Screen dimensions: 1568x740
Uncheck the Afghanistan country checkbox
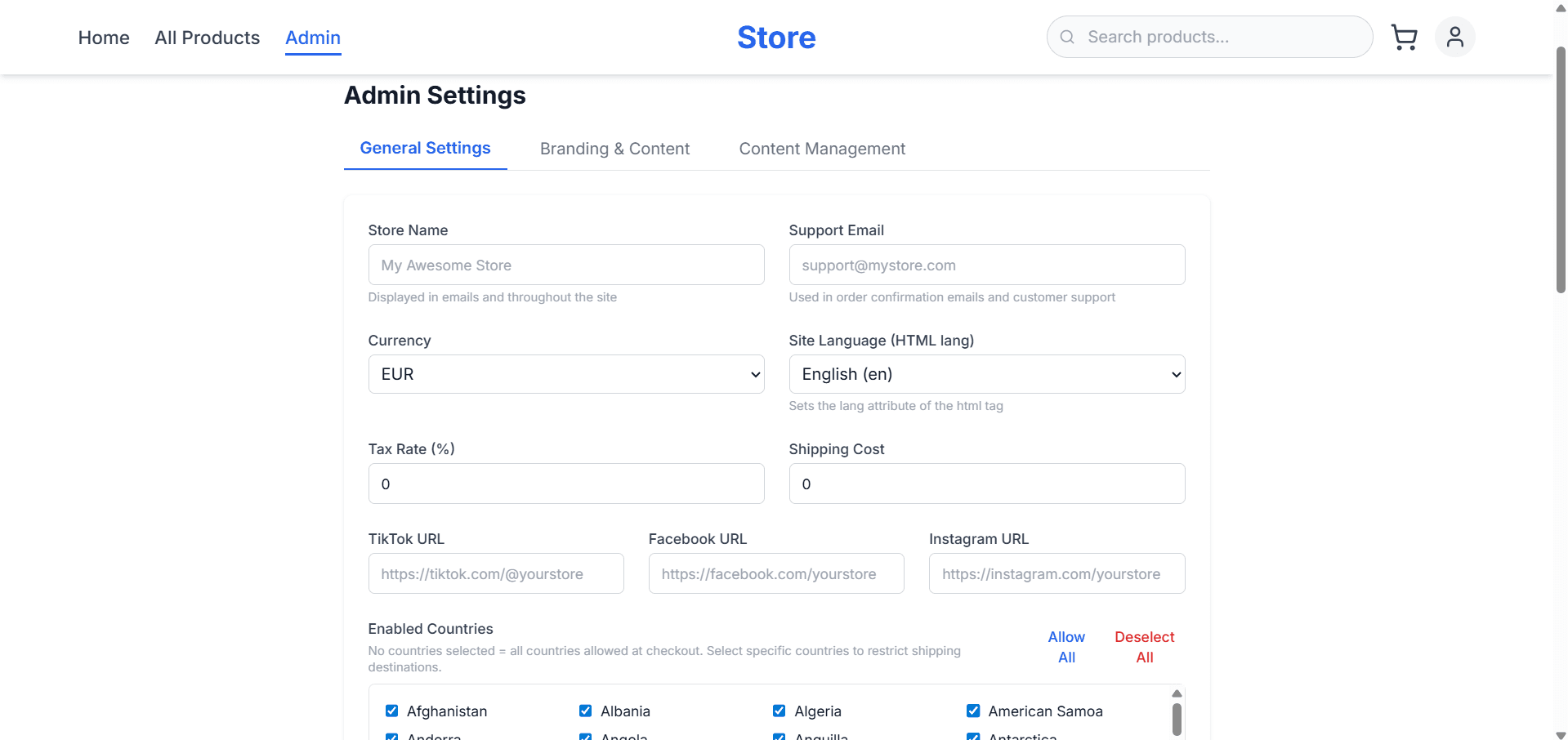pos(392,711)
